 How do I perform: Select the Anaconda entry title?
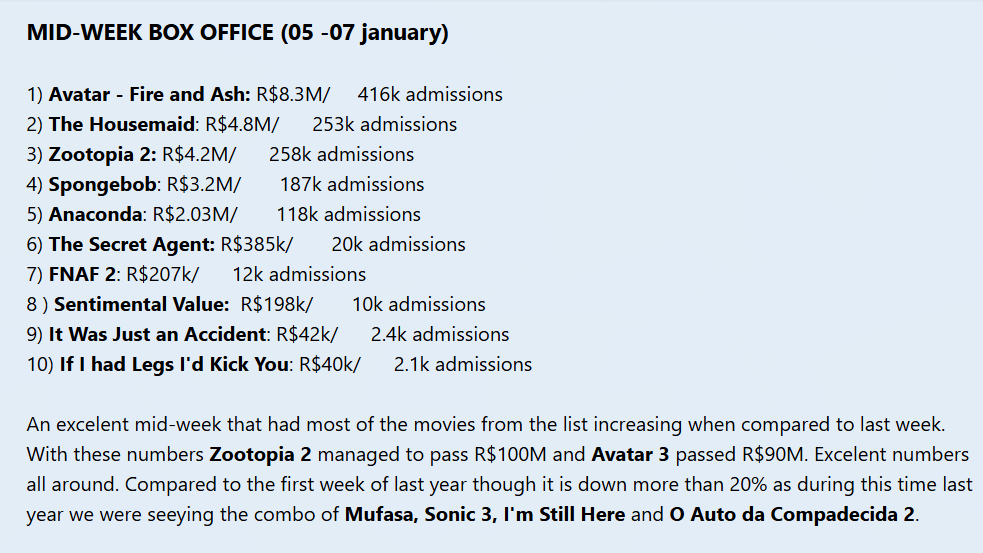click(x=97, y=215)
